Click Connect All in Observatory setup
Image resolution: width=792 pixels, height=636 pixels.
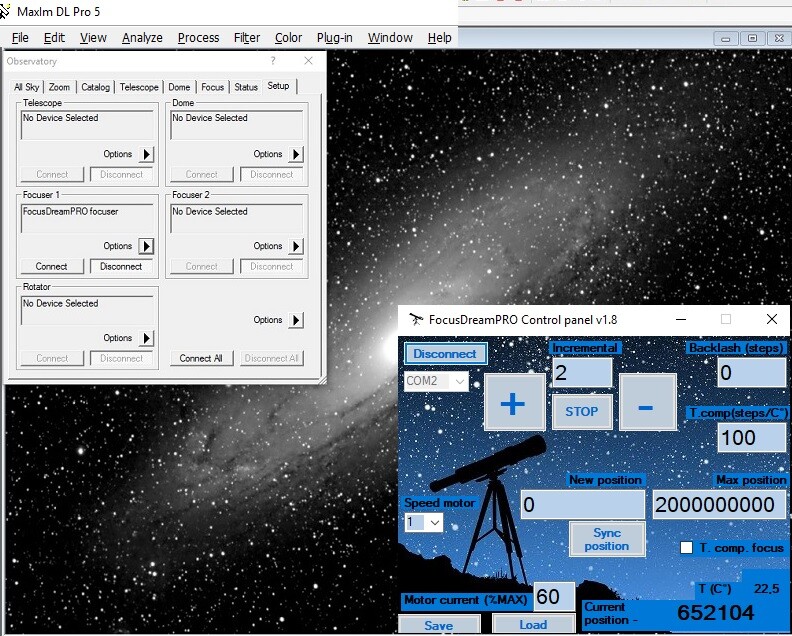tap(201, 358)
